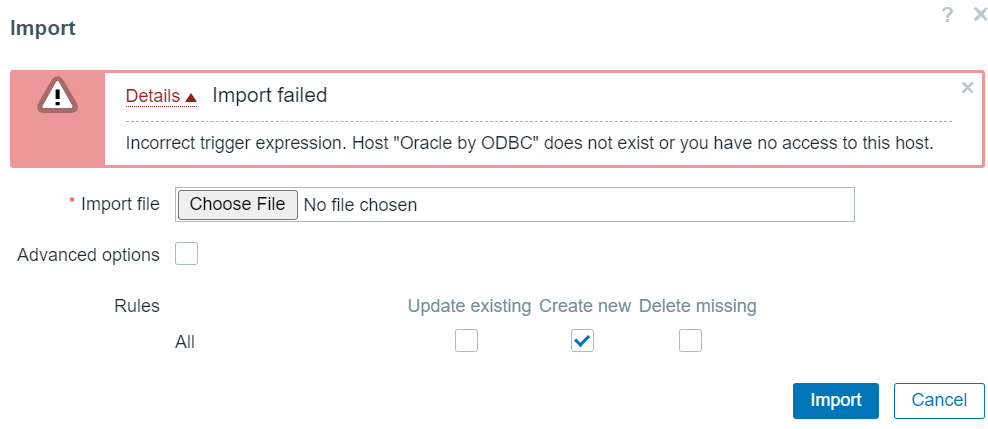The image size is (988, 429).
Task: Click the Import dialog title
Action: tap(43, 28)
